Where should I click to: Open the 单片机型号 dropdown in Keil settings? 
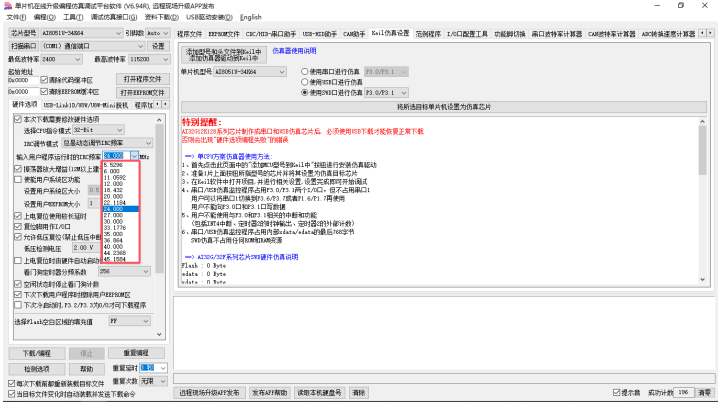coord(250,72)
